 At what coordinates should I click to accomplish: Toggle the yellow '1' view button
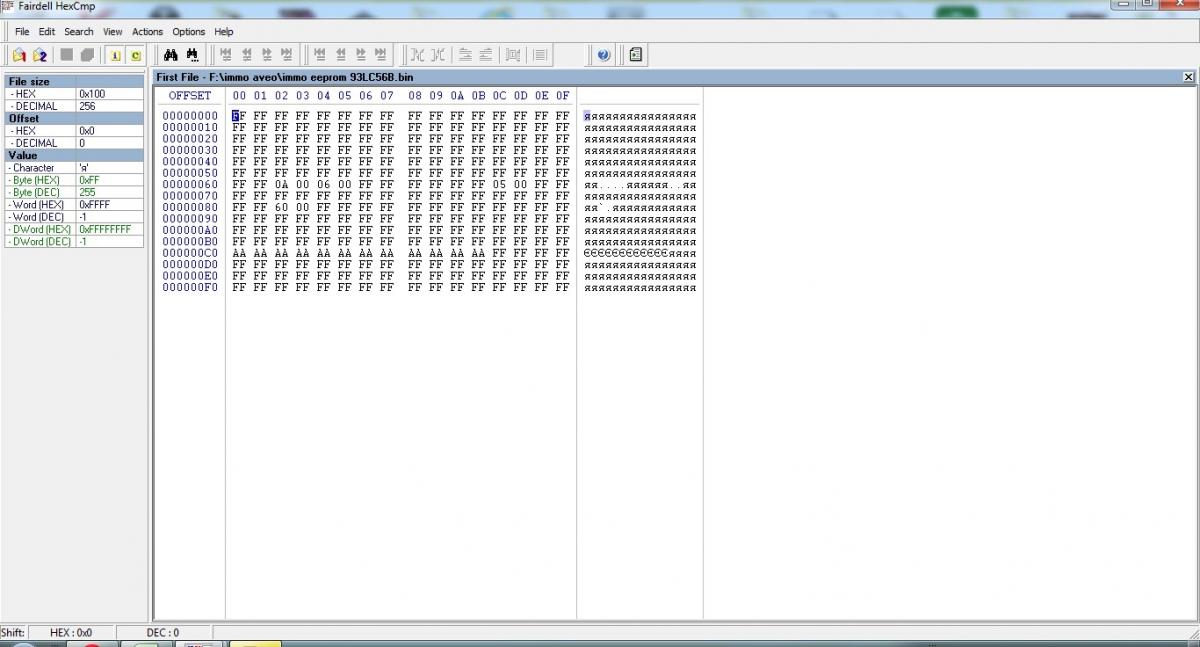click(115, 55)
